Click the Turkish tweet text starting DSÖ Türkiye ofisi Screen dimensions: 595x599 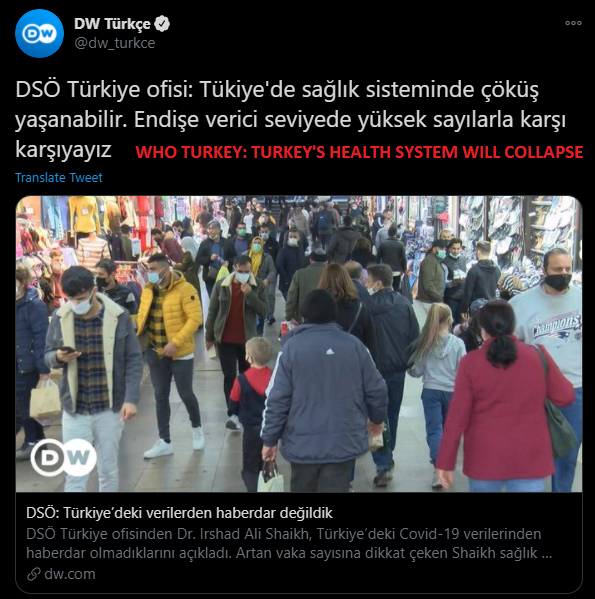click(290, 119)
